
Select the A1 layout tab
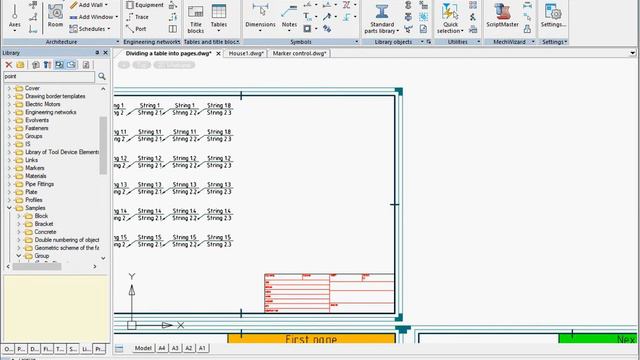pyautogui.click(x=202, y=348)
